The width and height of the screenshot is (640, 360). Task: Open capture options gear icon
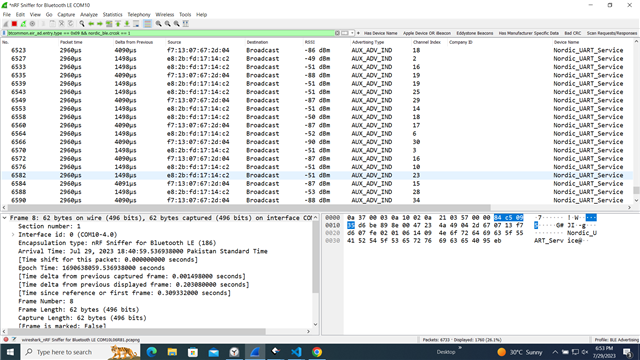[x=32, y=24]
